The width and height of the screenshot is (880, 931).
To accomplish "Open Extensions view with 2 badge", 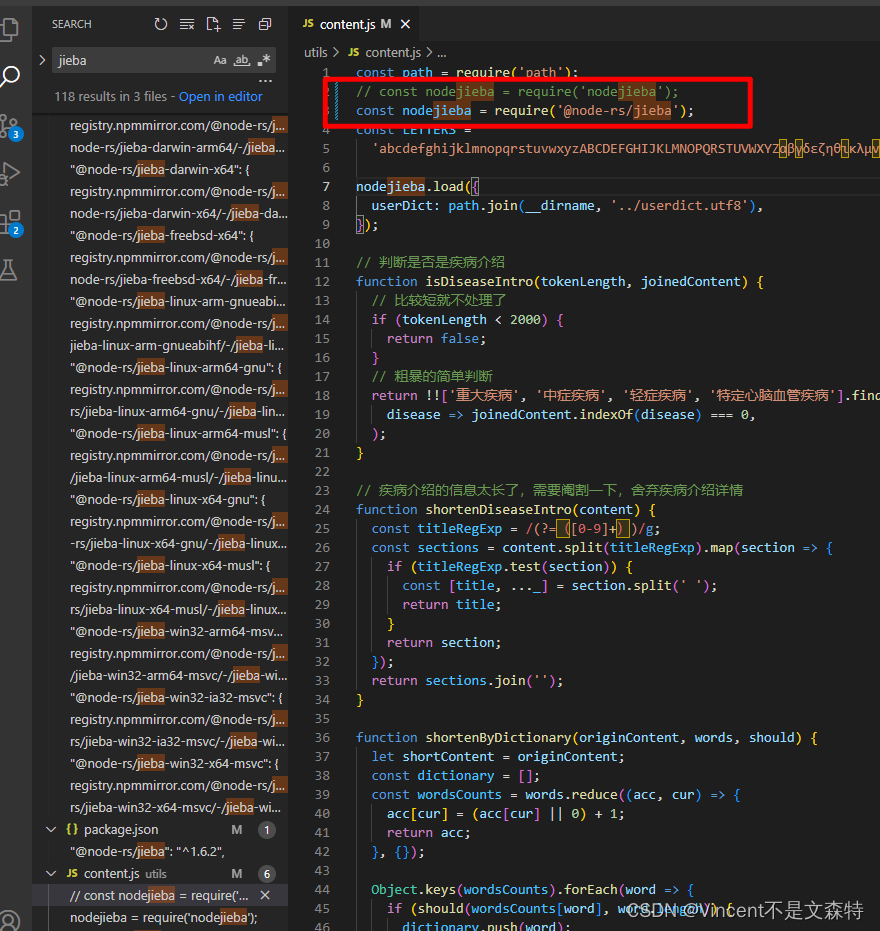I will pos(11,223).
